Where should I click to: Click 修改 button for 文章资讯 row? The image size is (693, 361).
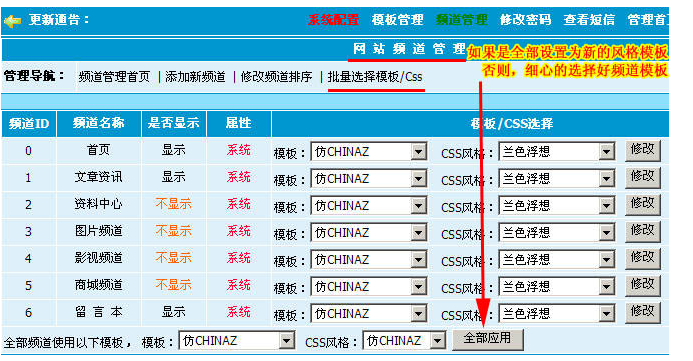[x=643, y=177]
